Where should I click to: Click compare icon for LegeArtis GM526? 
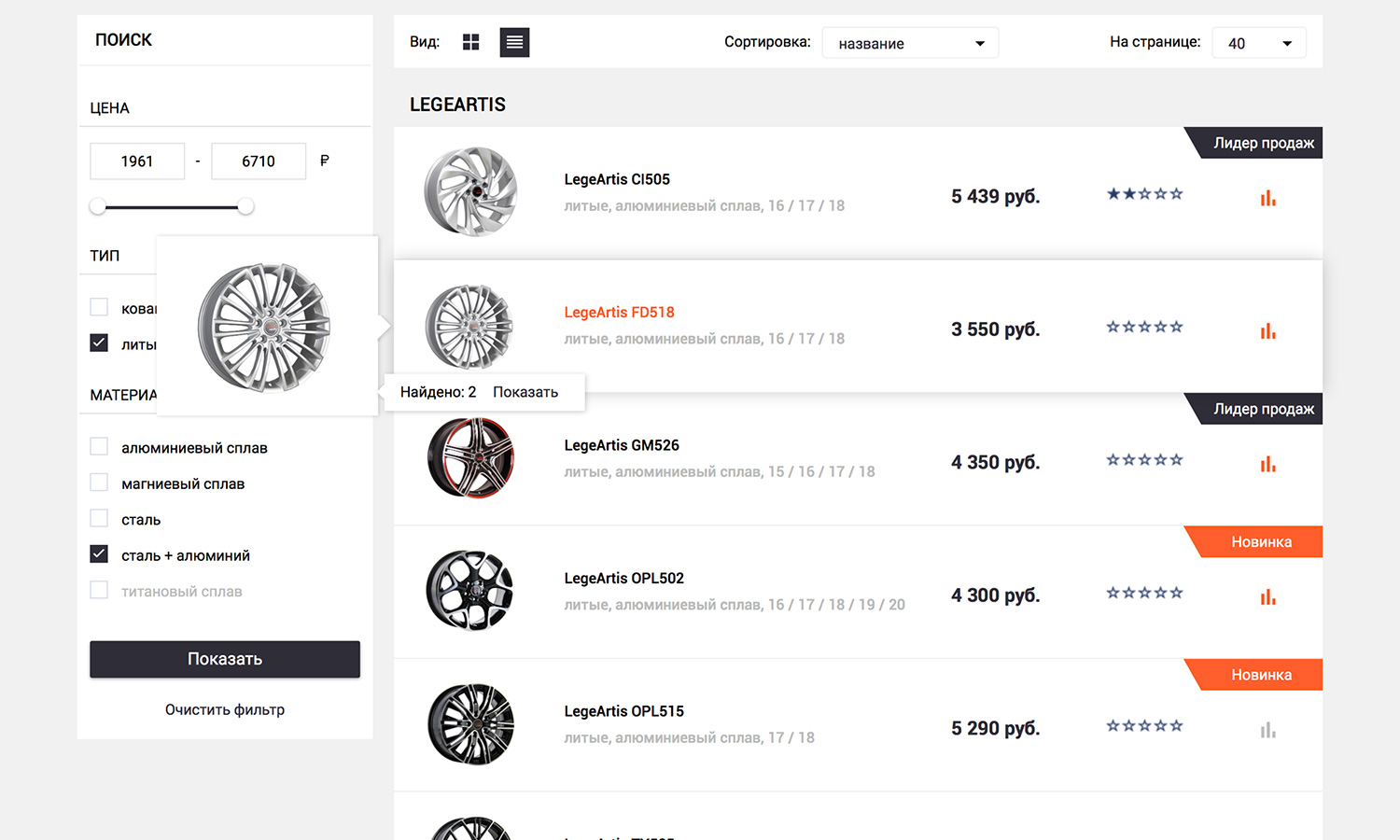(x=1267, y=464)
